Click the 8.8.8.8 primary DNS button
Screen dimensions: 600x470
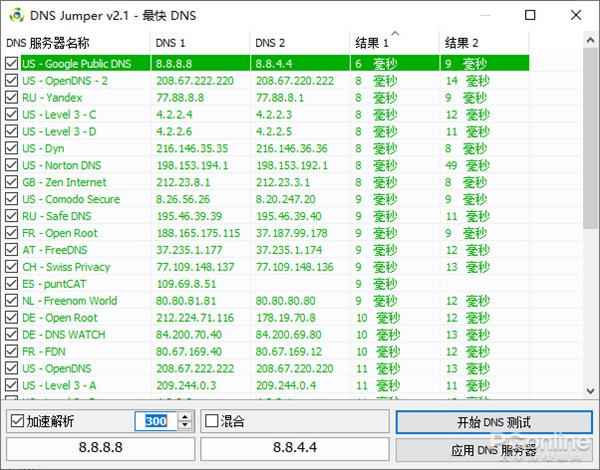(101, 448)
